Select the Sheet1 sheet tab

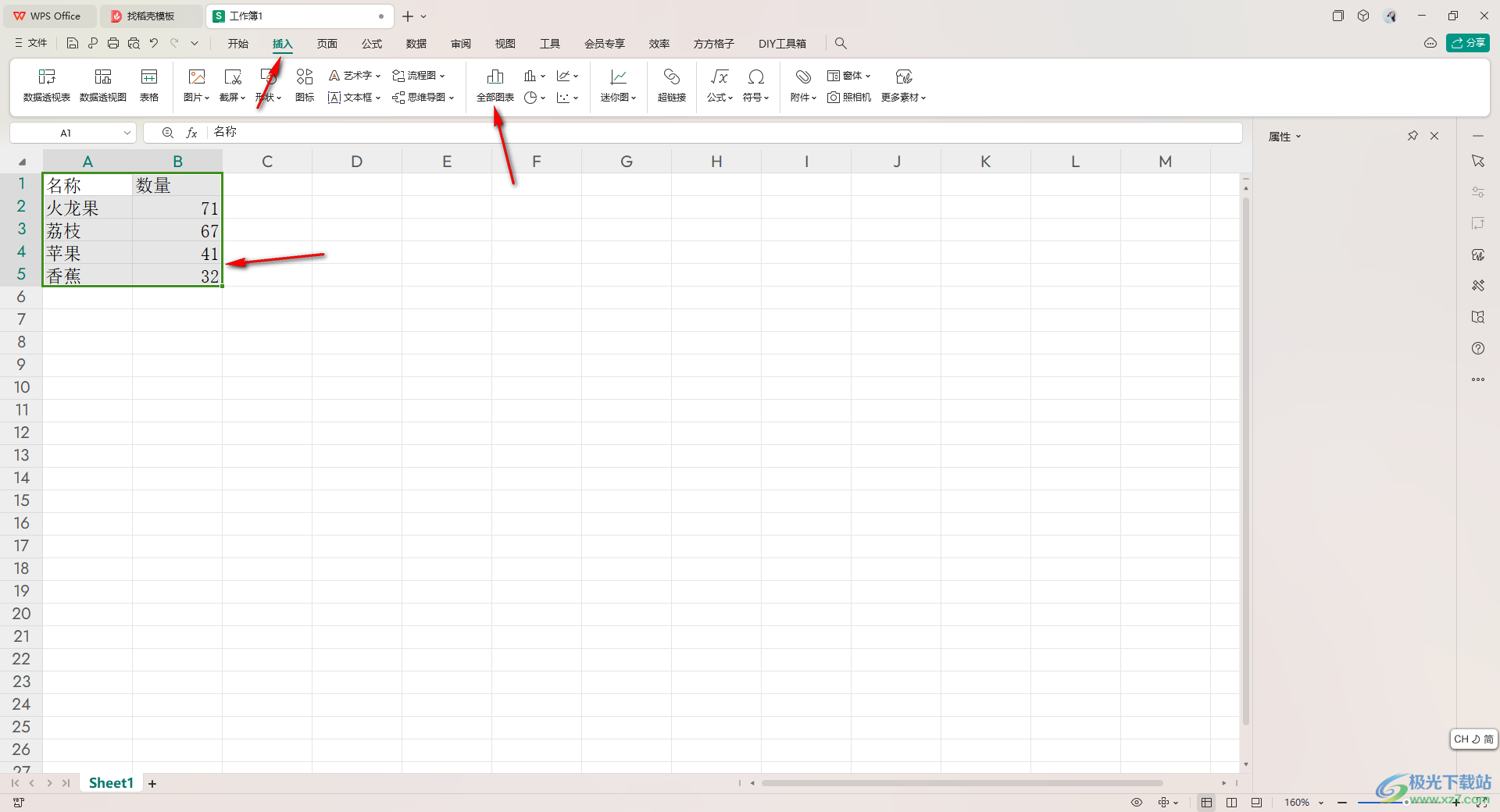pyautogui.click(x=111, y=783)
